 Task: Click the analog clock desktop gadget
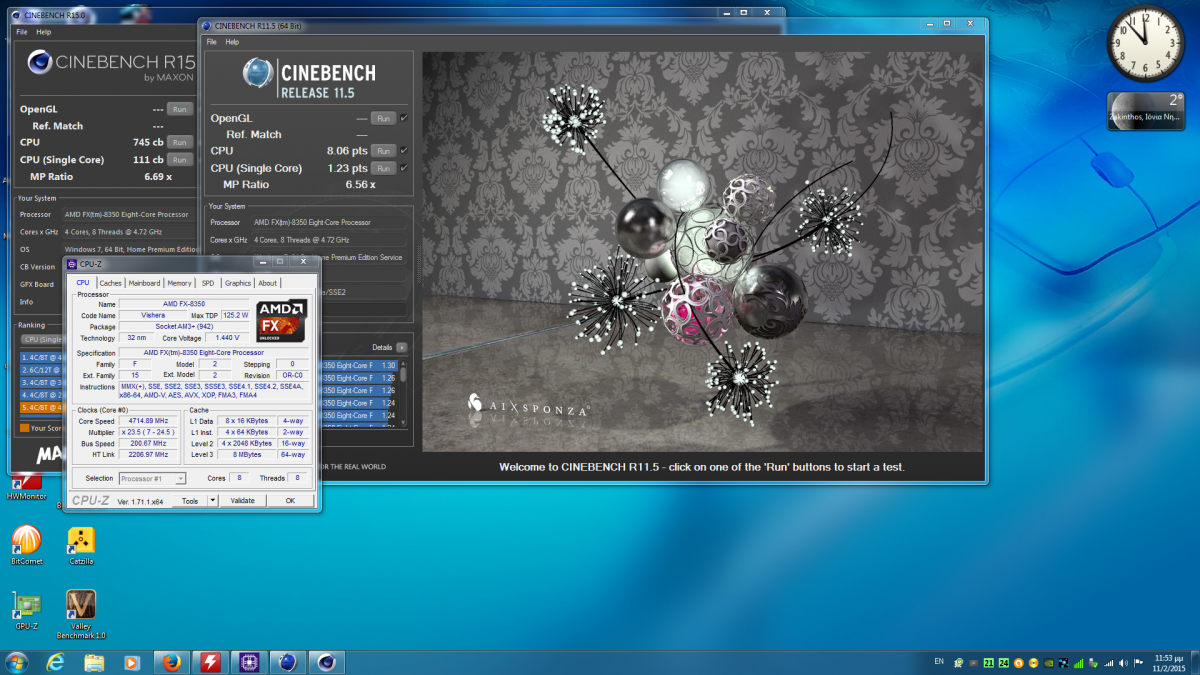[x=1145, y=43]
